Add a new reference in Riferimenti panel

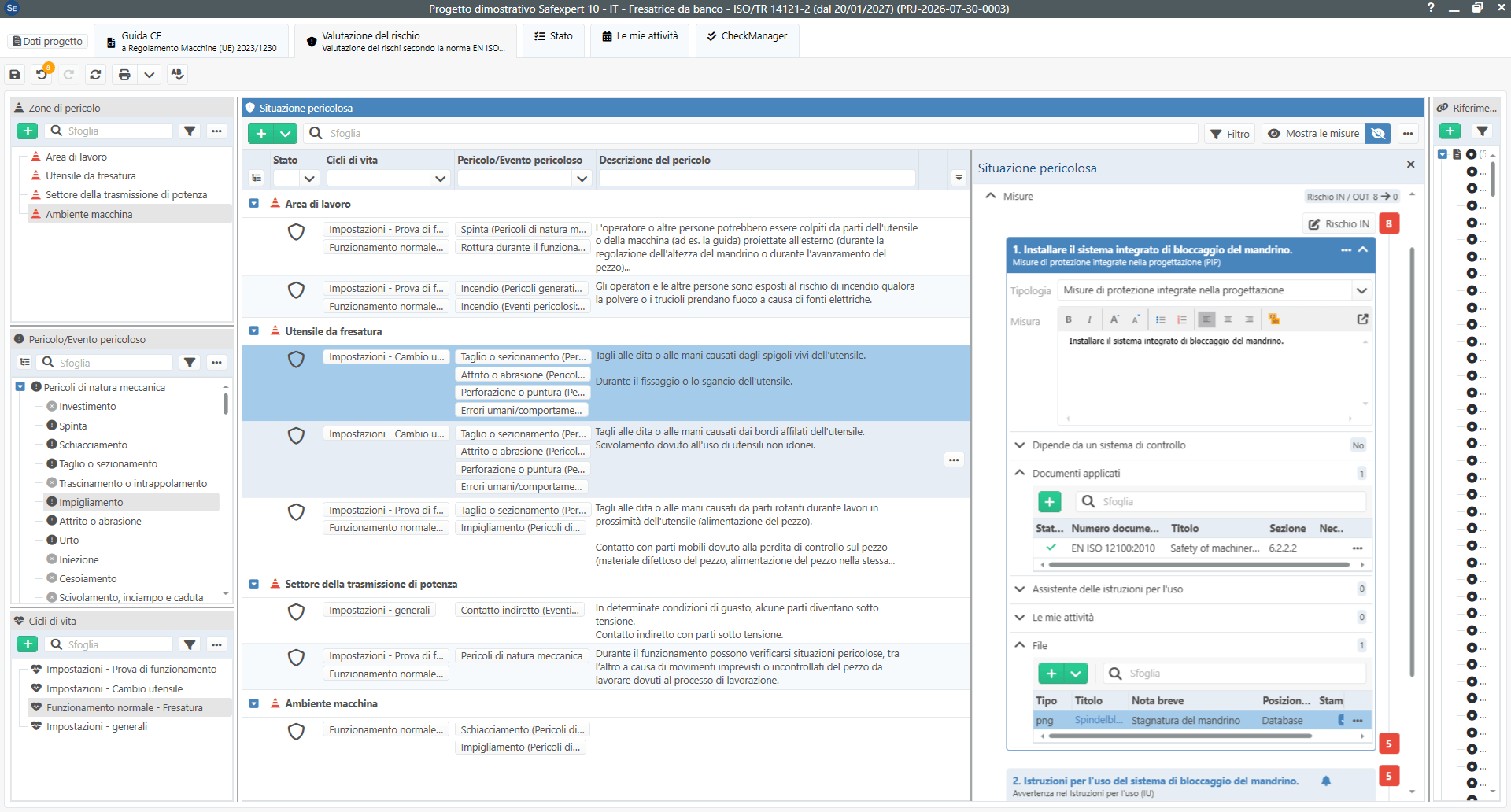(1450, 131)
